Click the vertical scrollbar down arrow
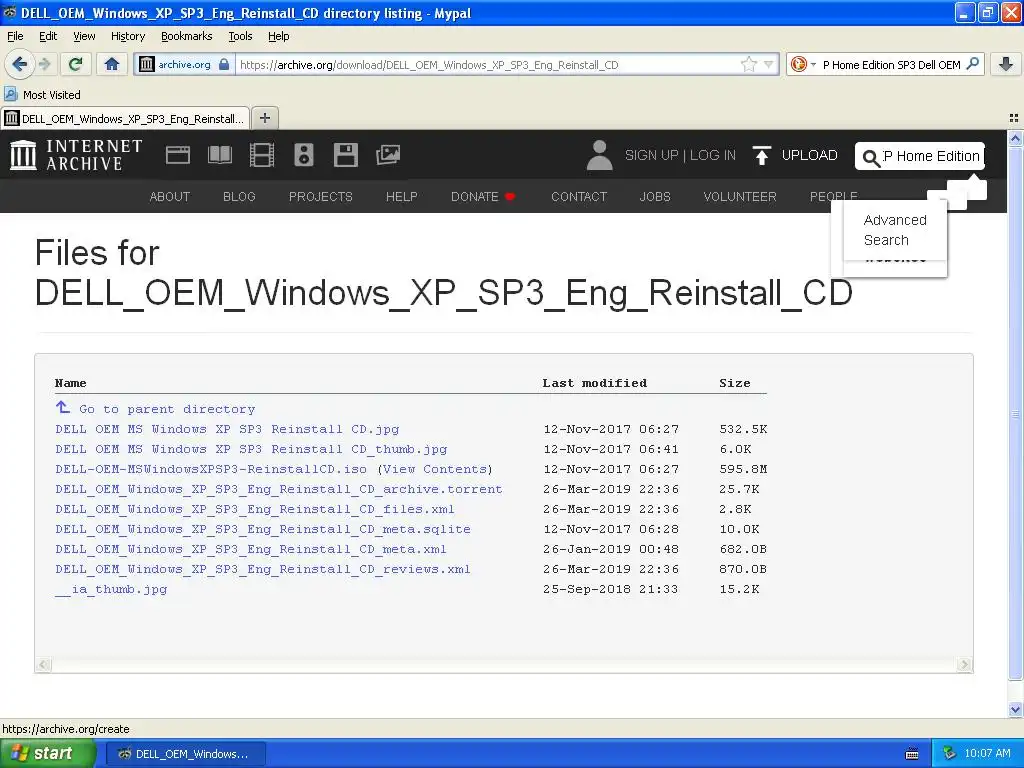The height and width of the screenshot is (768, 1024). click(x=1015, y=709)
